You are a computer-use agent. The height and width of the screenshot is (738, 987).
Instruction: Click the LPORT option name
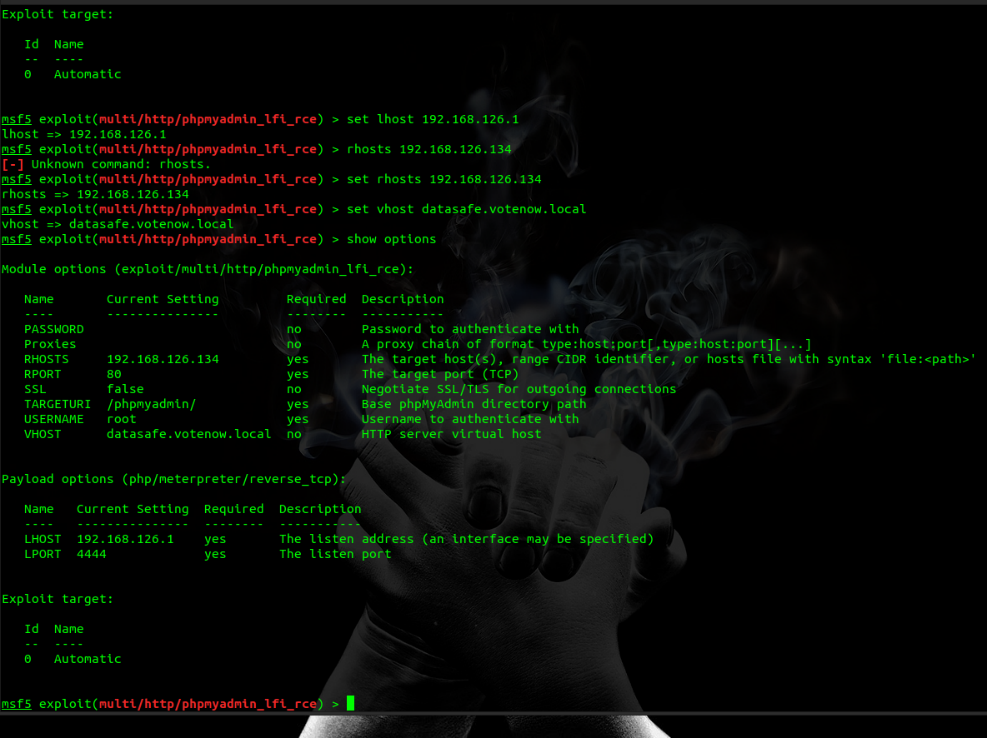[43, 554]
